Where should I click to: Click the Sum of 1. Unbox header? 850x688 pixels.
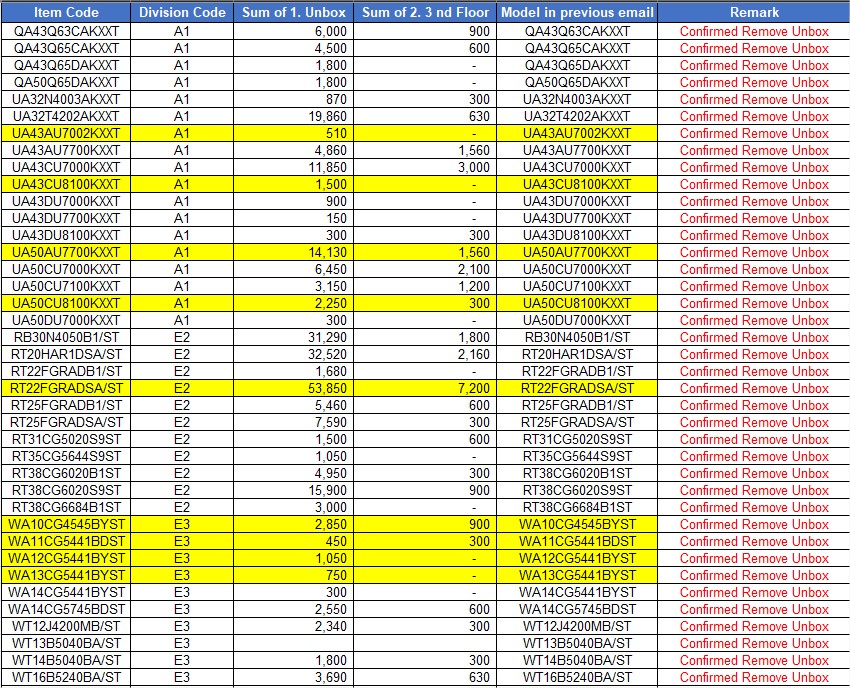click(x=293, y=12)
